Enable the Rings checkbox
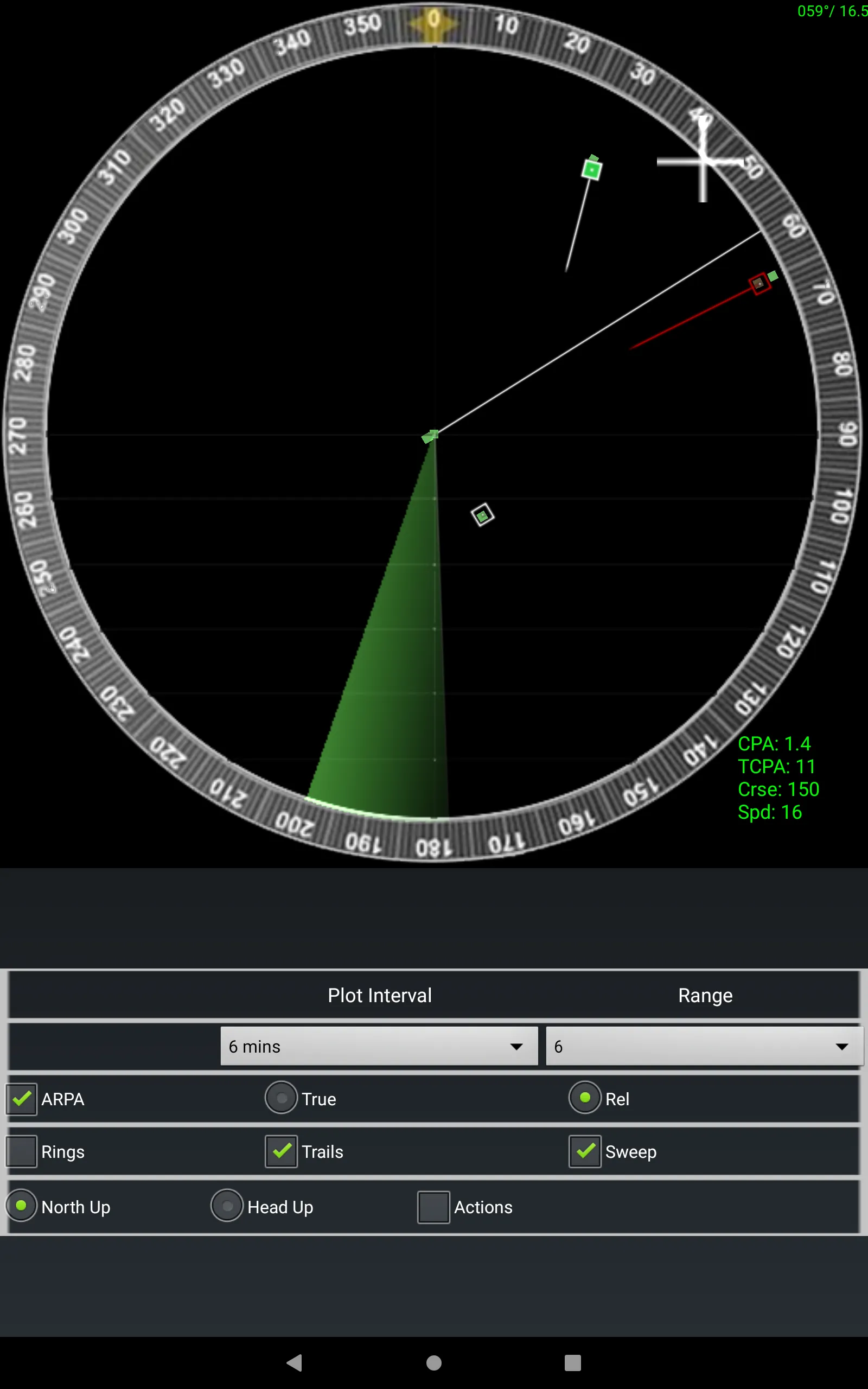This screenshot has height=1389, width=868. 22,1151
